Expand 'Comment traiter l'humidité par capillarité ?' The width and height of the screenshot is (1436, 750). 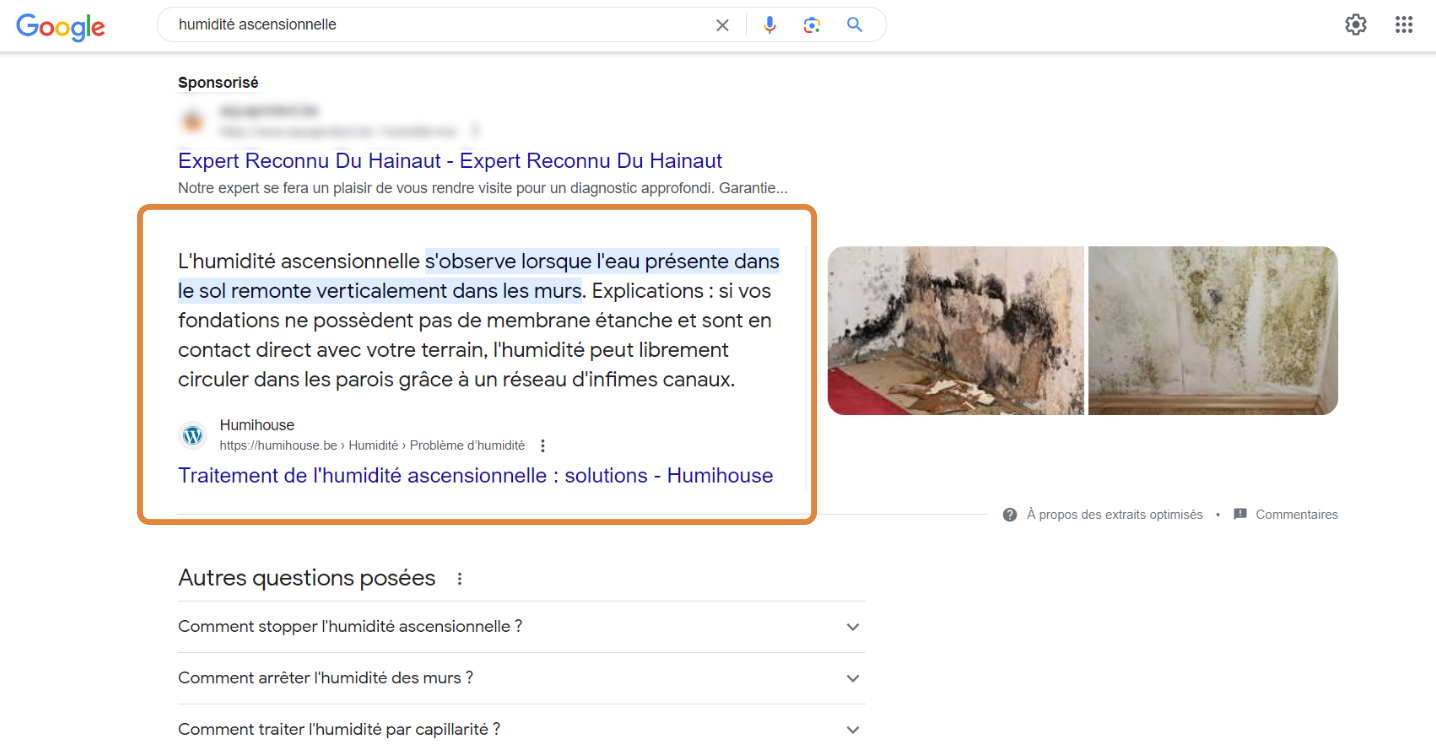pos(852,730)
